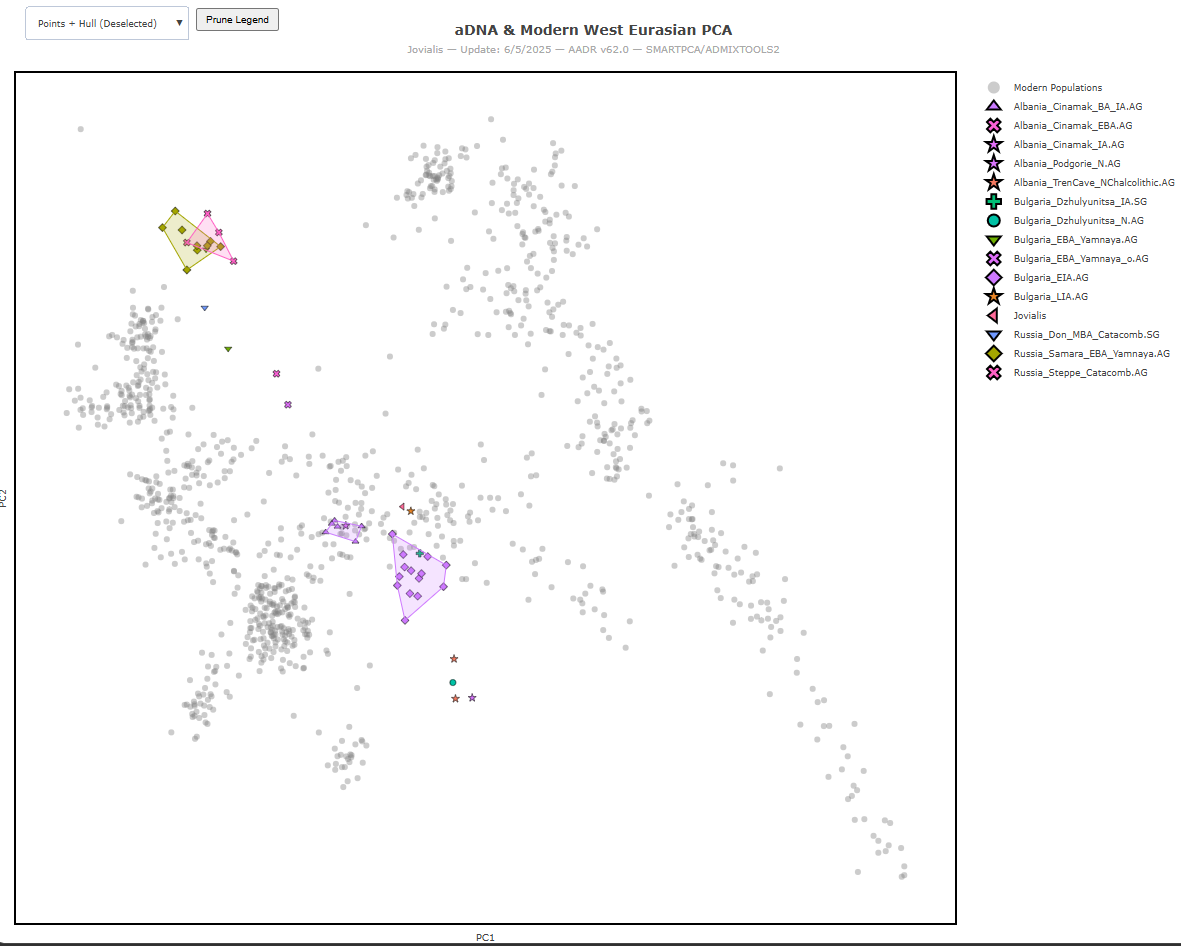Click the Bulgaria_Dzhulyunitsa_IA.SG green cross icon
Image resolution: width=1181 pixels, height=946 pixels.
click(993, 201)
